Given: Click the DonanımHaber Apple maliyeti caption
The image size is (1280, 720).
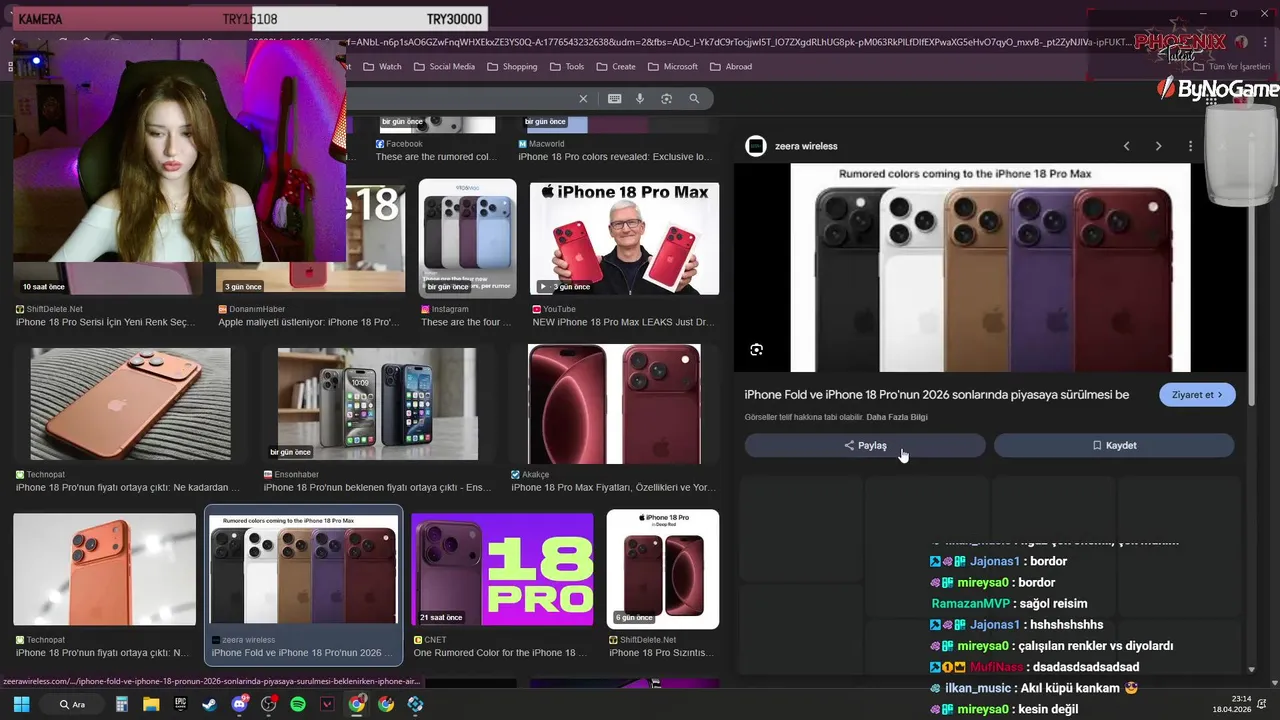Looking at the screenshot, I should 308,323.
